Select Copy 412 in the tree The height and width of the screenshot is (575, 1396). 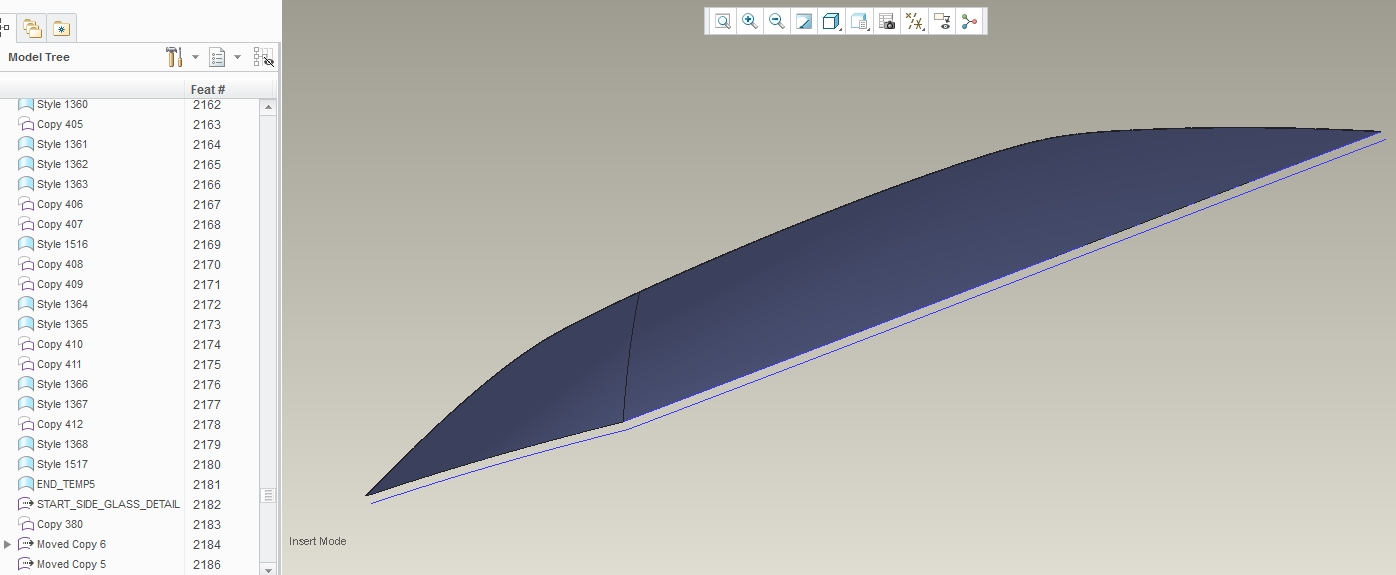[60, 424]
